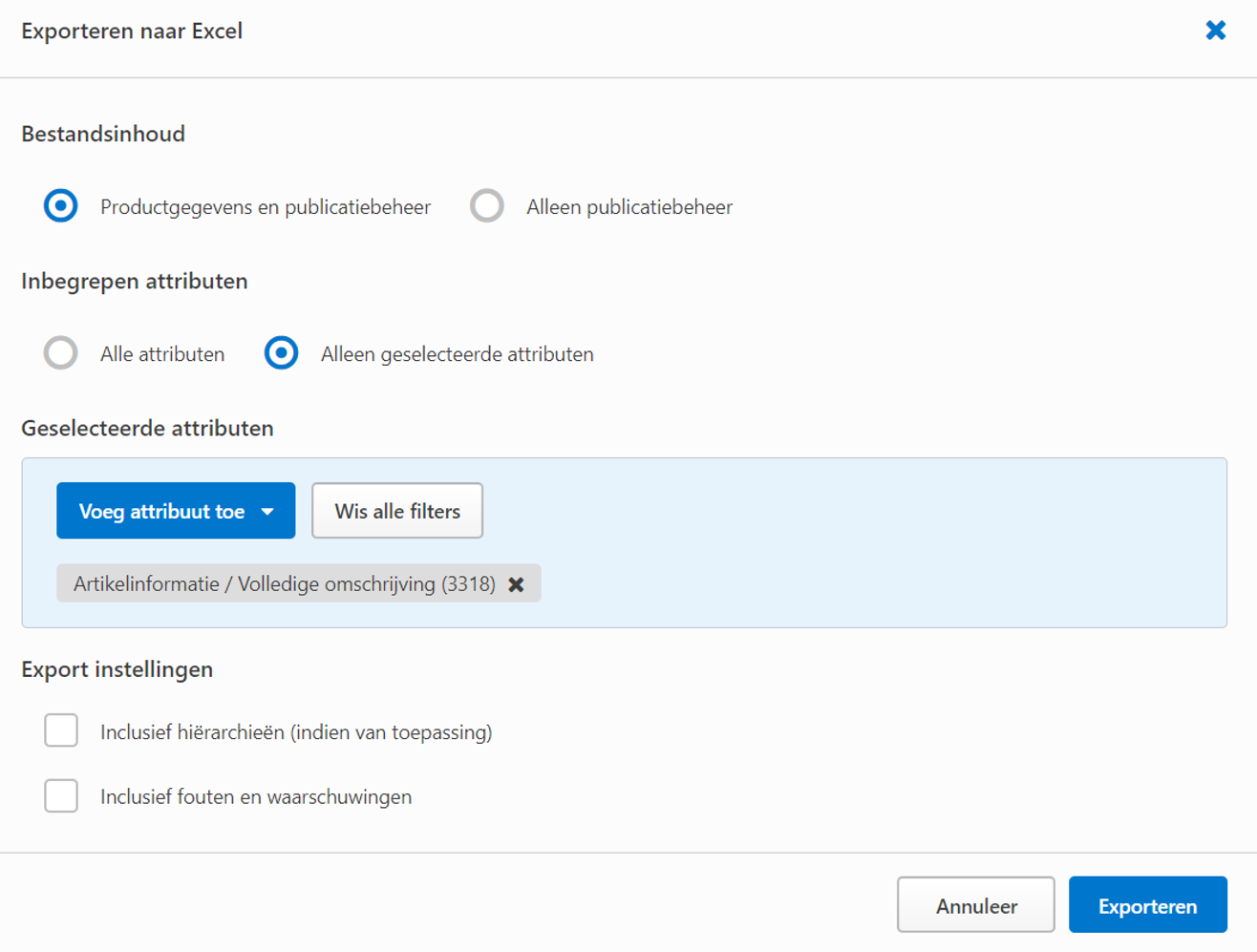Check Inclusief fouten en waarschuwingen
Screen dimensions: 1257x952
click(x=60, y=795)
